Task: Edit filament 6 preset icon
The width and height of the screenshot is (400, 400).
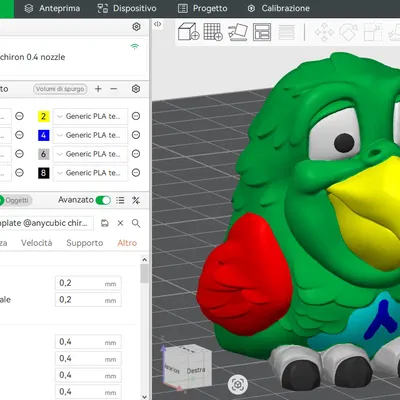Action: click(136, 154)
